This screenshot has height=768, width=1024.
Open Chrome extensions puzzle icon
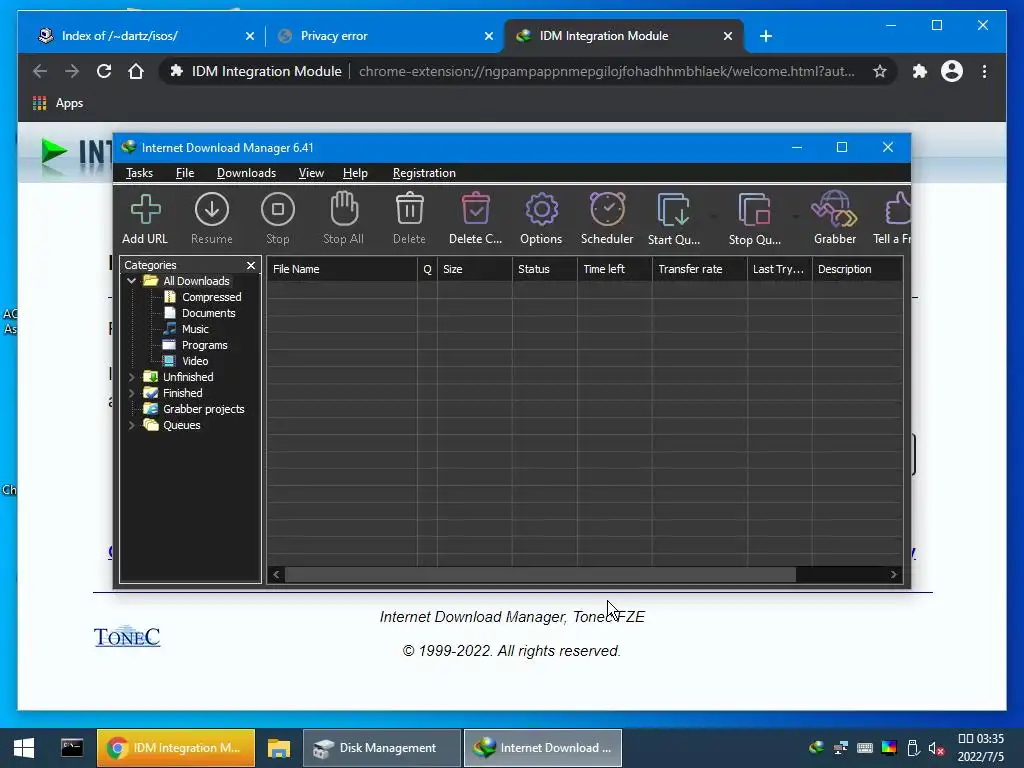point(920,71)
